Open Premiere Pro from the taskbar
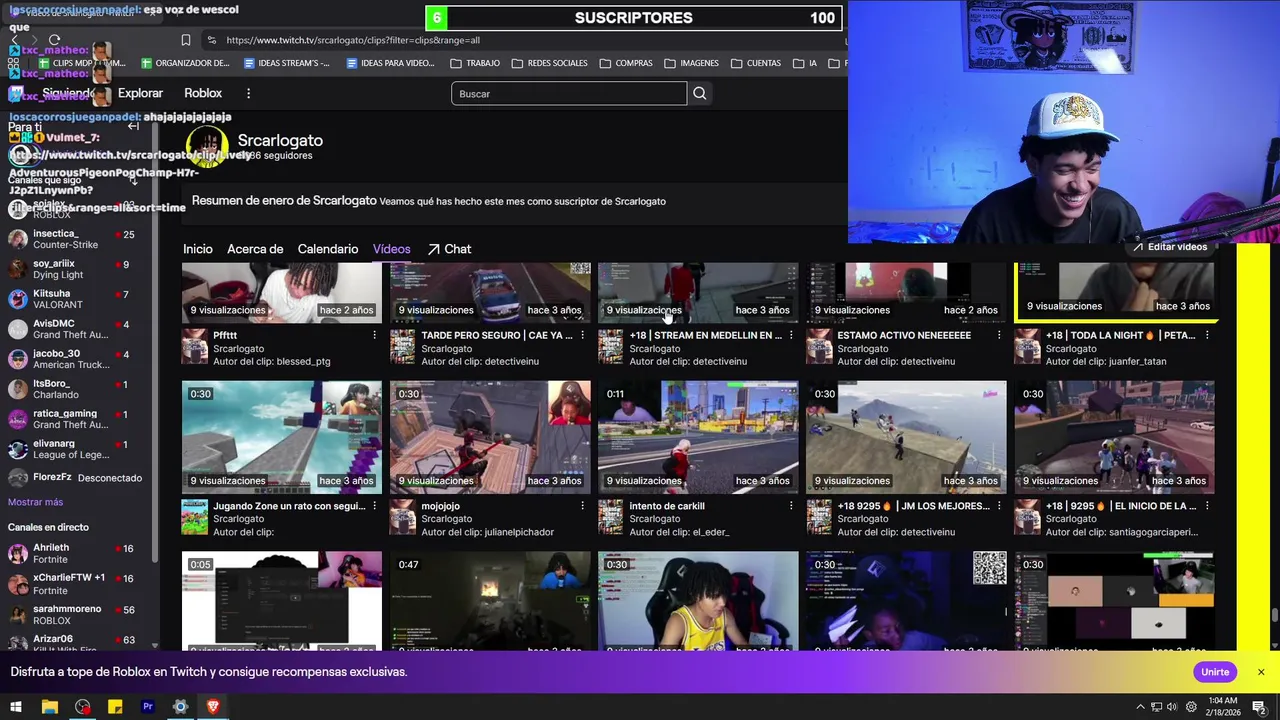The image size is (1280, 720). [x=148, y=707]
